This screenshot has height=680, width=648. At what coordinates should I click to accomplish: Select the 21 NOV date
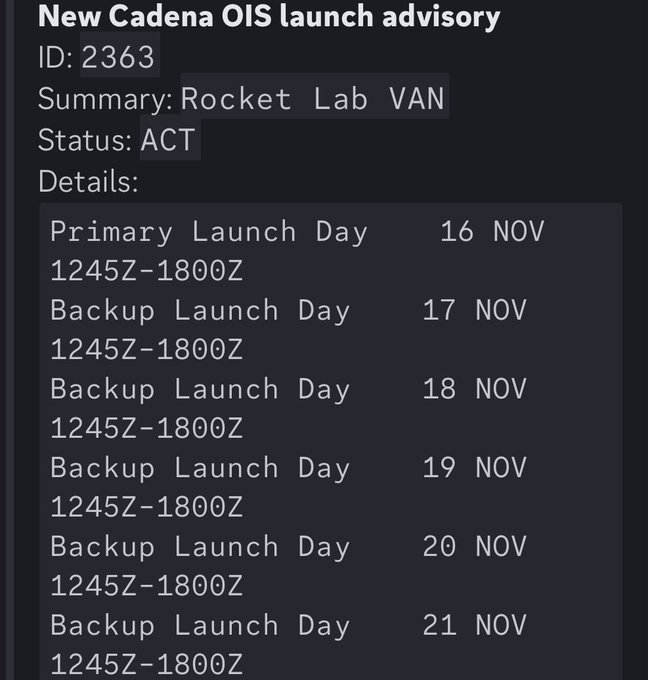coord(474,626)
